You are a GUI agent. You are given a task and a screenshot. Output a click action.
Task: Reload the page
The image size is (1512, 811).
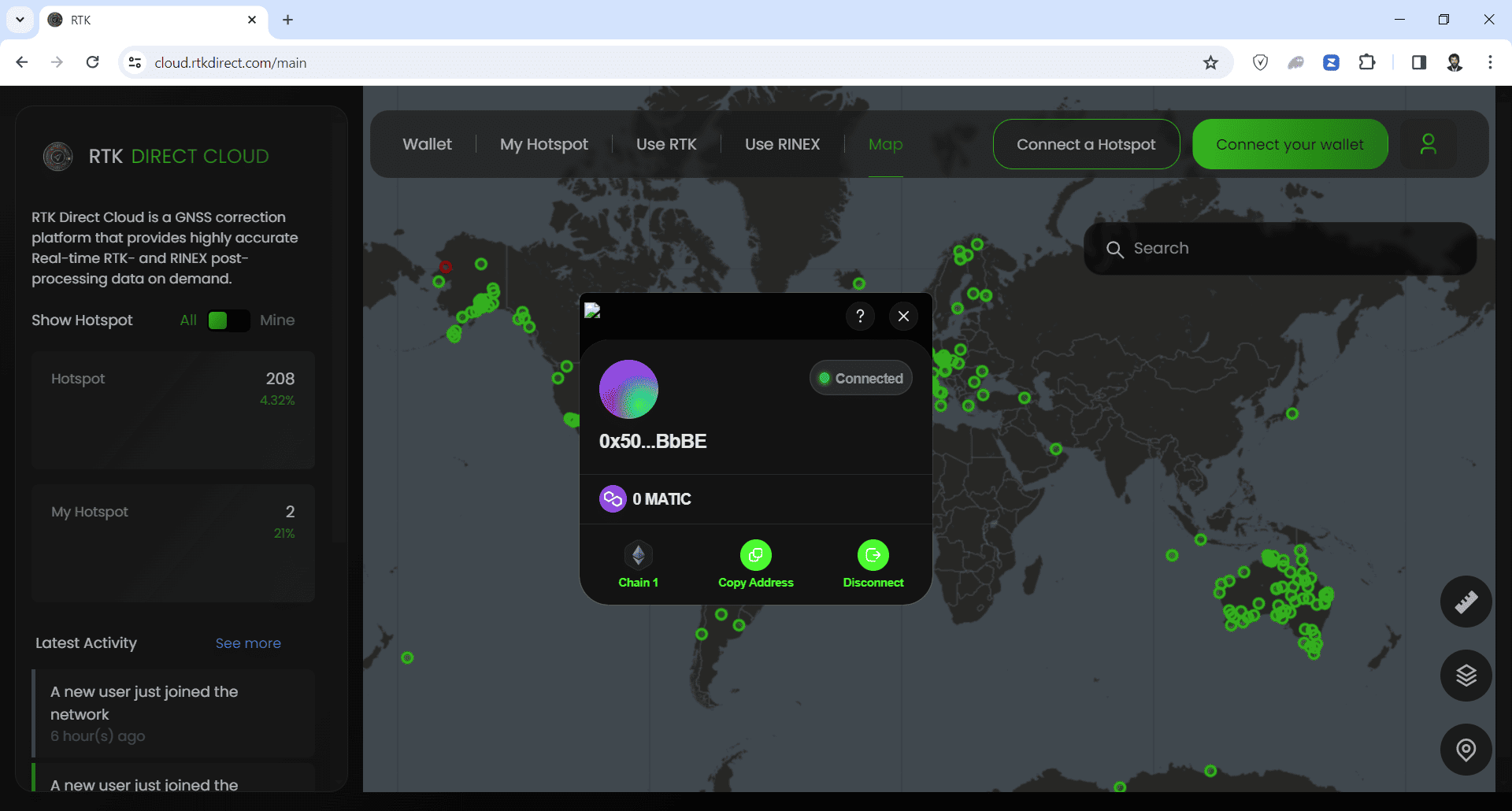tap(92, 62)
